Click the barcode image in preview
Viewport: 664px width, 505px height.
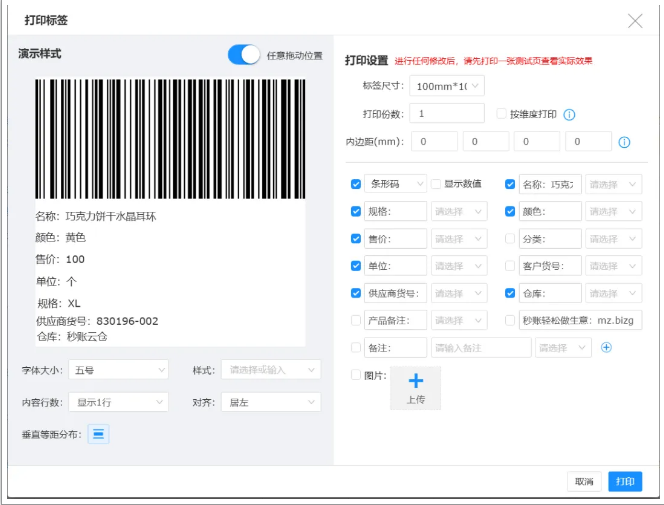(x=170, y=139)
